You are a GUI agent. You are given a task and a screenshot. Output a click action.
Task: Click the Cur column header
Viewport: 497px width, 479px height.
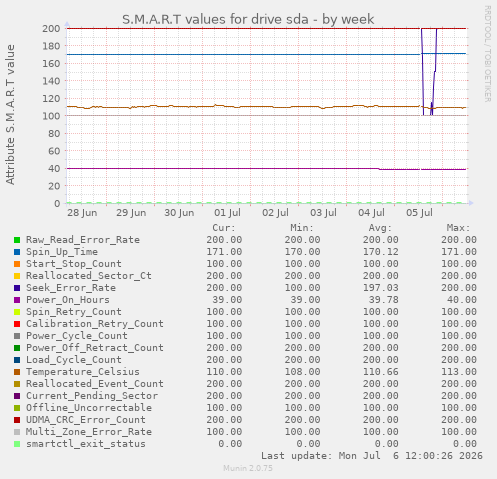(x=224, y=228)
